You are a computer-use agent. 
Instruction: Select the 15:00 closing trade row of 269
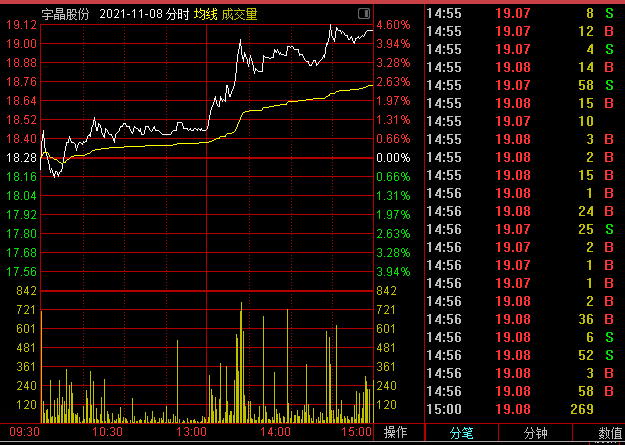[x=525, y=409]
